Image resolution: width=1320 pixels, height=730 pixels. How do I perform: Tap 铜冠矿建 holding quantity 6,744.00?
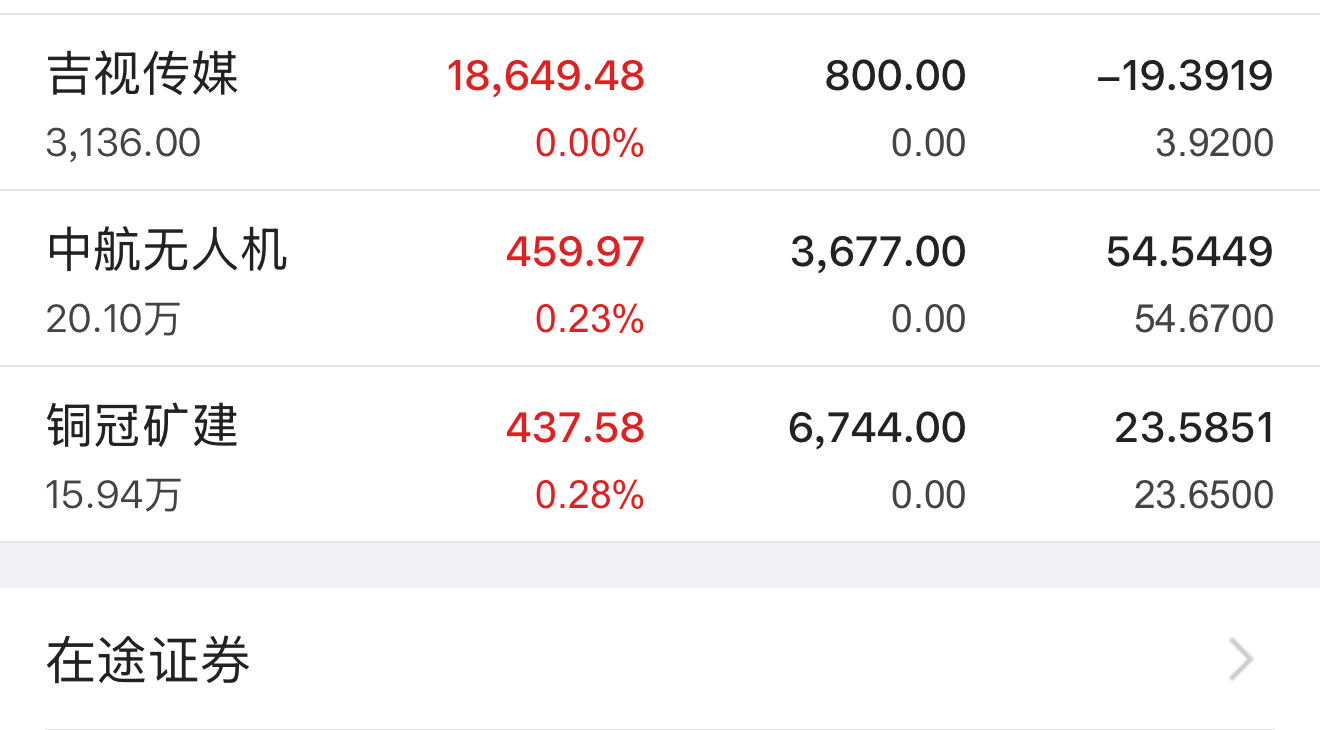[877, 428]
